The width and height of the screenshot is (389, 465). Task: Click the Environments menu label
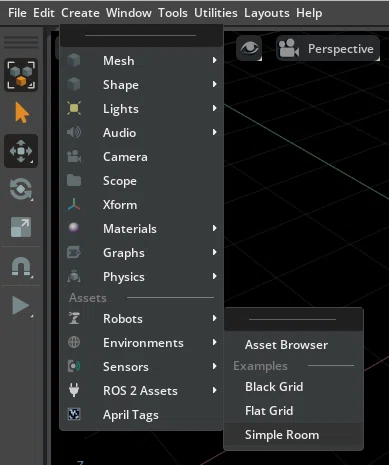tap(143, 343)
